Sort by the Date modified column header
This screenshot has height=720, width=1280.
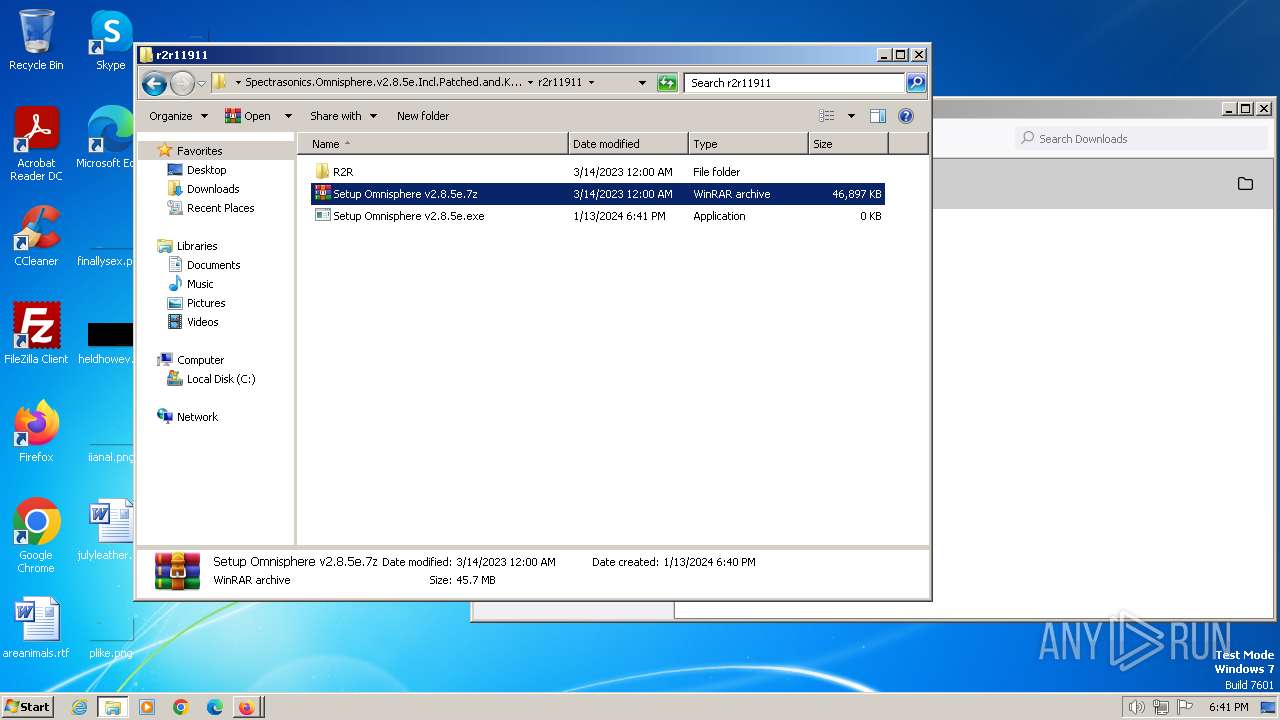pyautogui.click(x=628, y=144)
